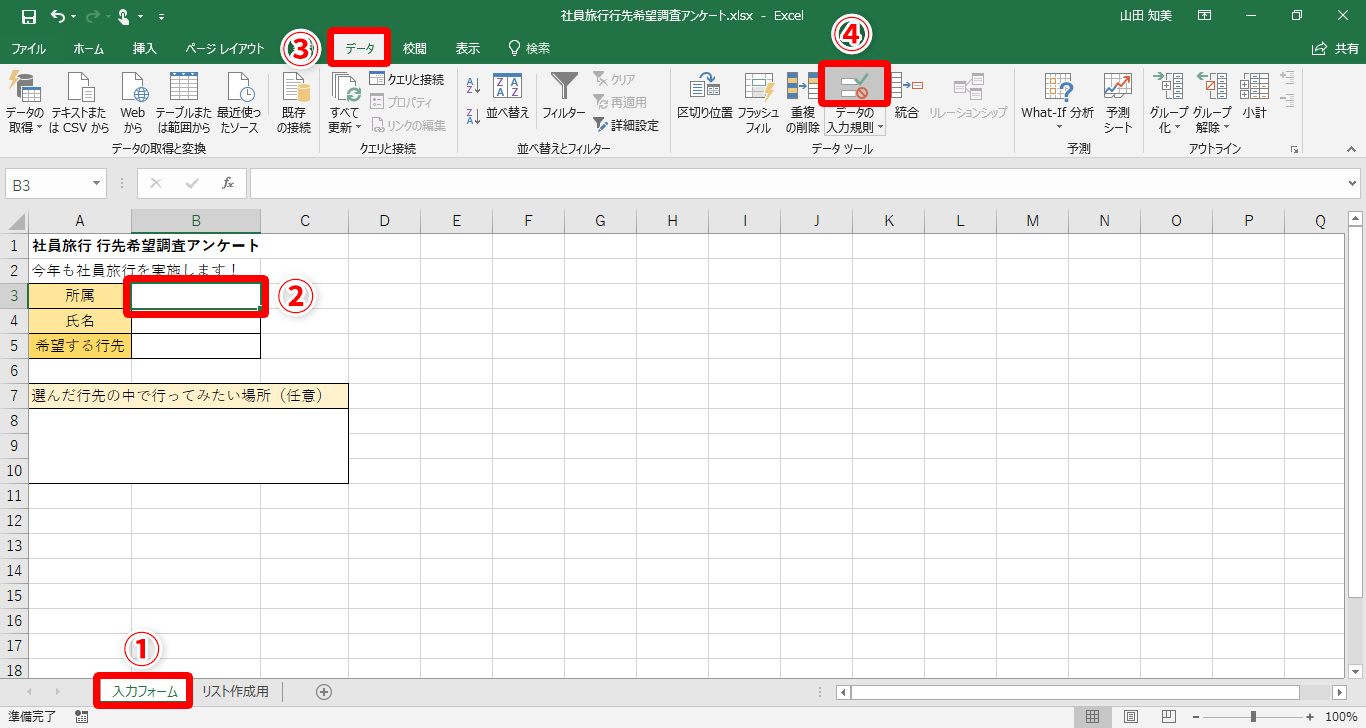
Task: Open the What-If Analysis menu
Action: (x=1057, y=103)
